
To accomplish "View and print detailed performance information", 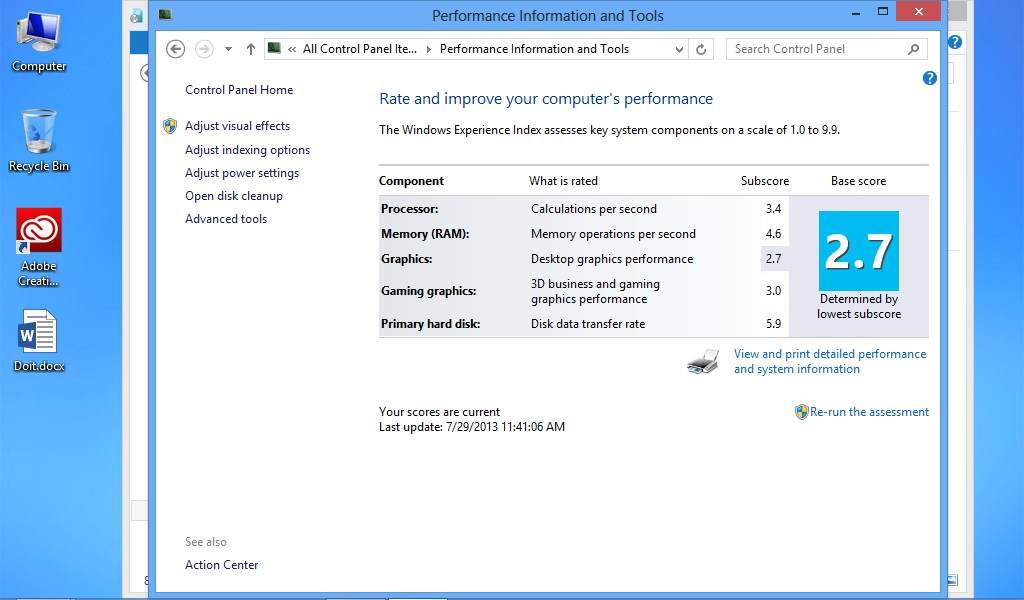I will coord(830,361).
